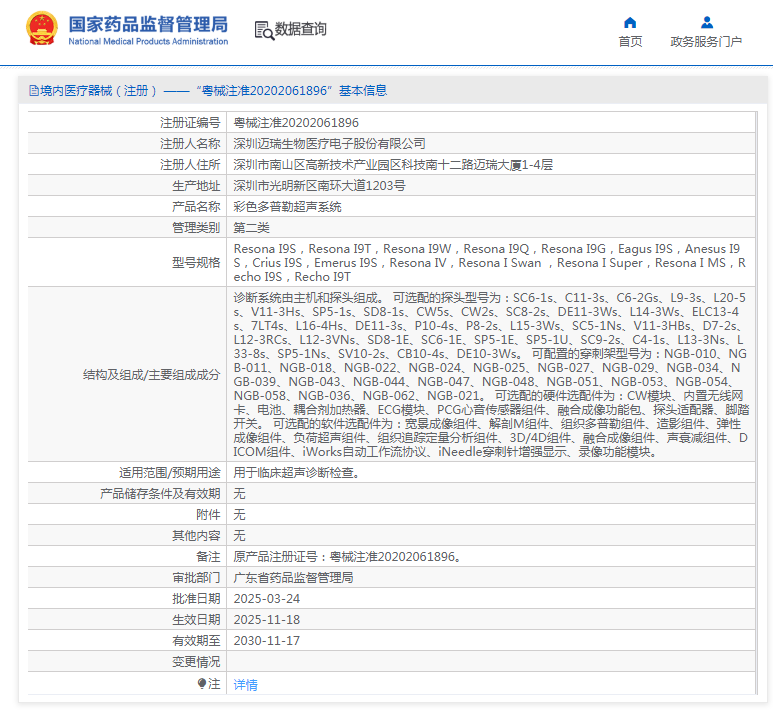Go to the 首页 text label

click(630, 42)
